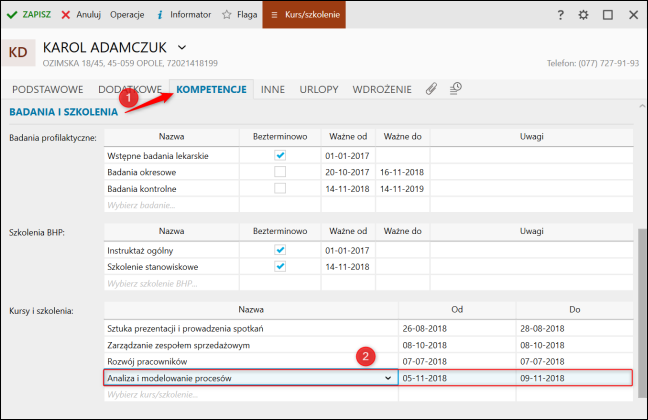
Task: Select Sztuka prezentacji i prowadzenia spotkań row
Action: [369, 328]
